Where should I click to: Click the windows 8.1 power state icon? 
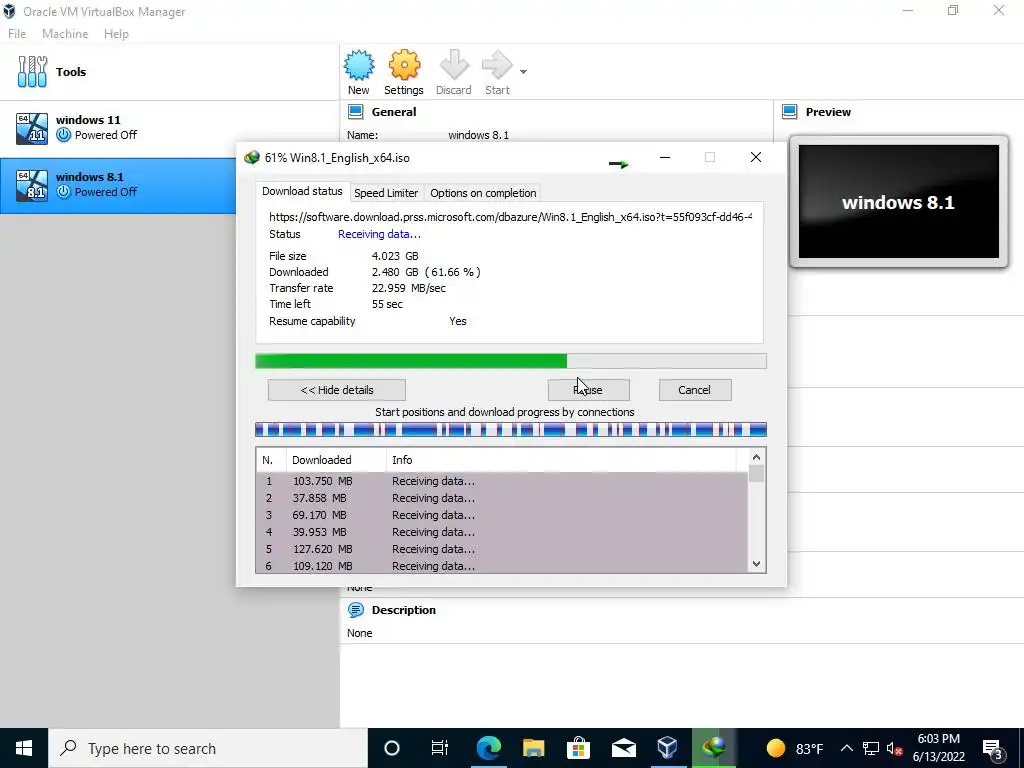coord(63,192)
